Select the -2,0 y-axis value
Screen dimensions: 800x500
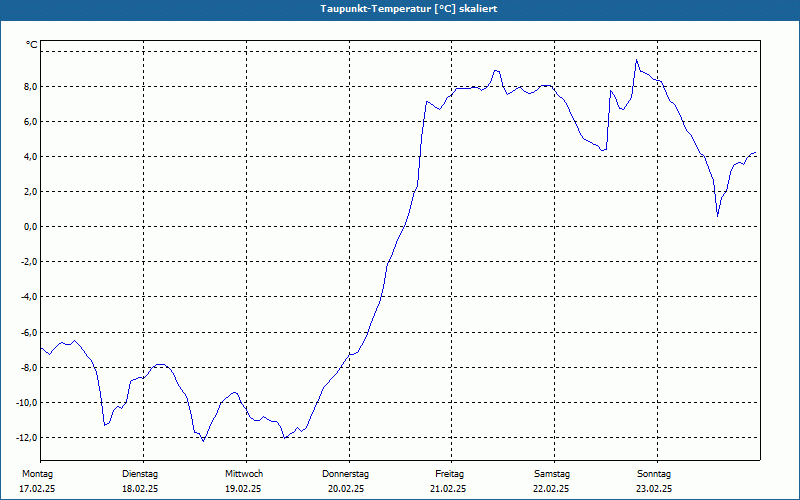click(x=29, y=262)
